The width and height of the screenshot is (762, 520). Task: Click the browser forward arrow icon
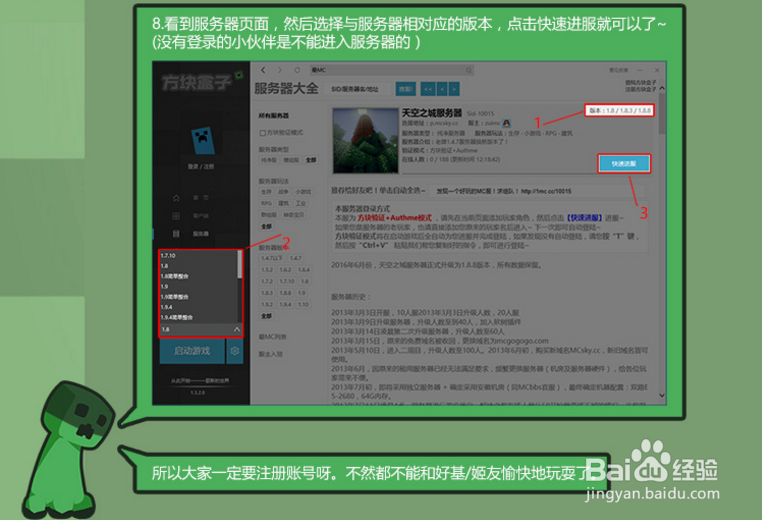tap(279, 70)
